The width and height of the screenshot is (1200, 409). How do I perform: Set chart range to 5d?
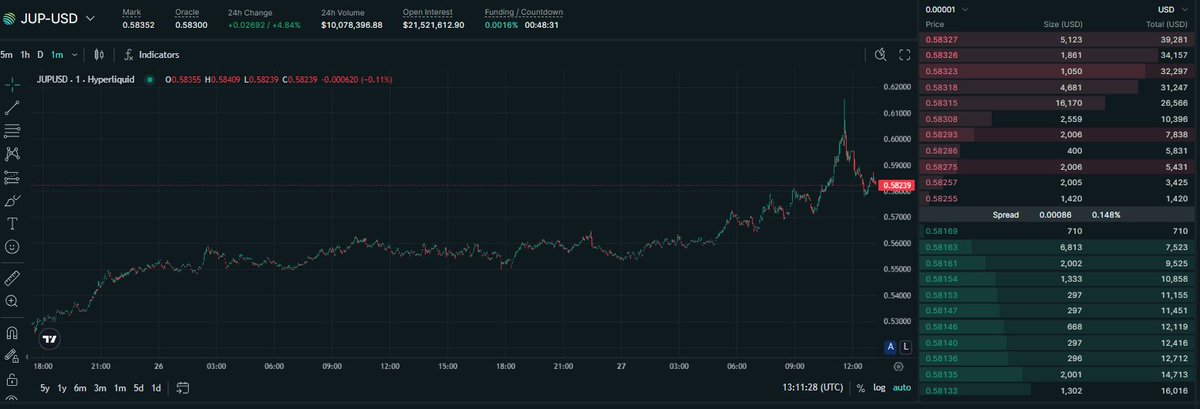click(x=139, y=388)
